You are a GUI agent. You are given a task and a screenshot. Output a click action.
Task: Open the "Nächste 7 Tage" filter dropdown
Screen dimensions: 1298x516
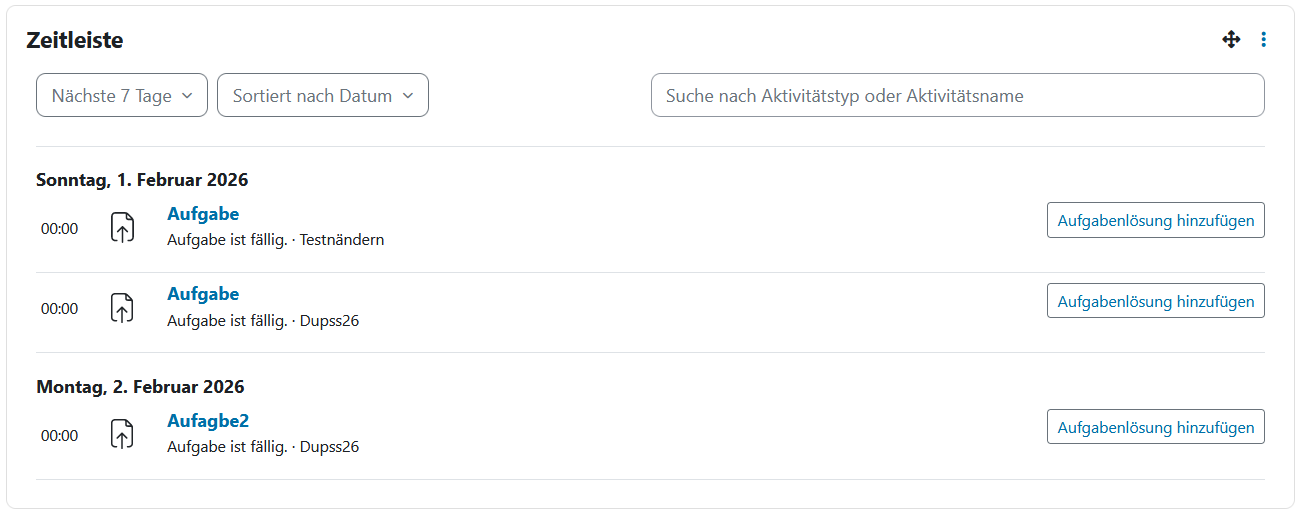[122, 96]
